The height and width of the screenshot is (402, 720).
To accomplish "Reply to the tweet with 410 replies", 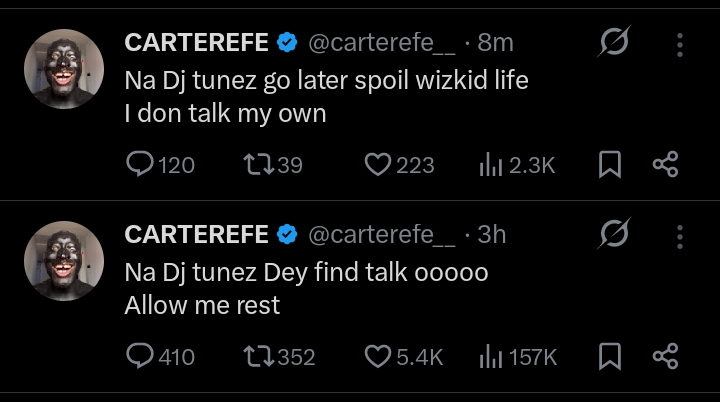I will [140, 356].
